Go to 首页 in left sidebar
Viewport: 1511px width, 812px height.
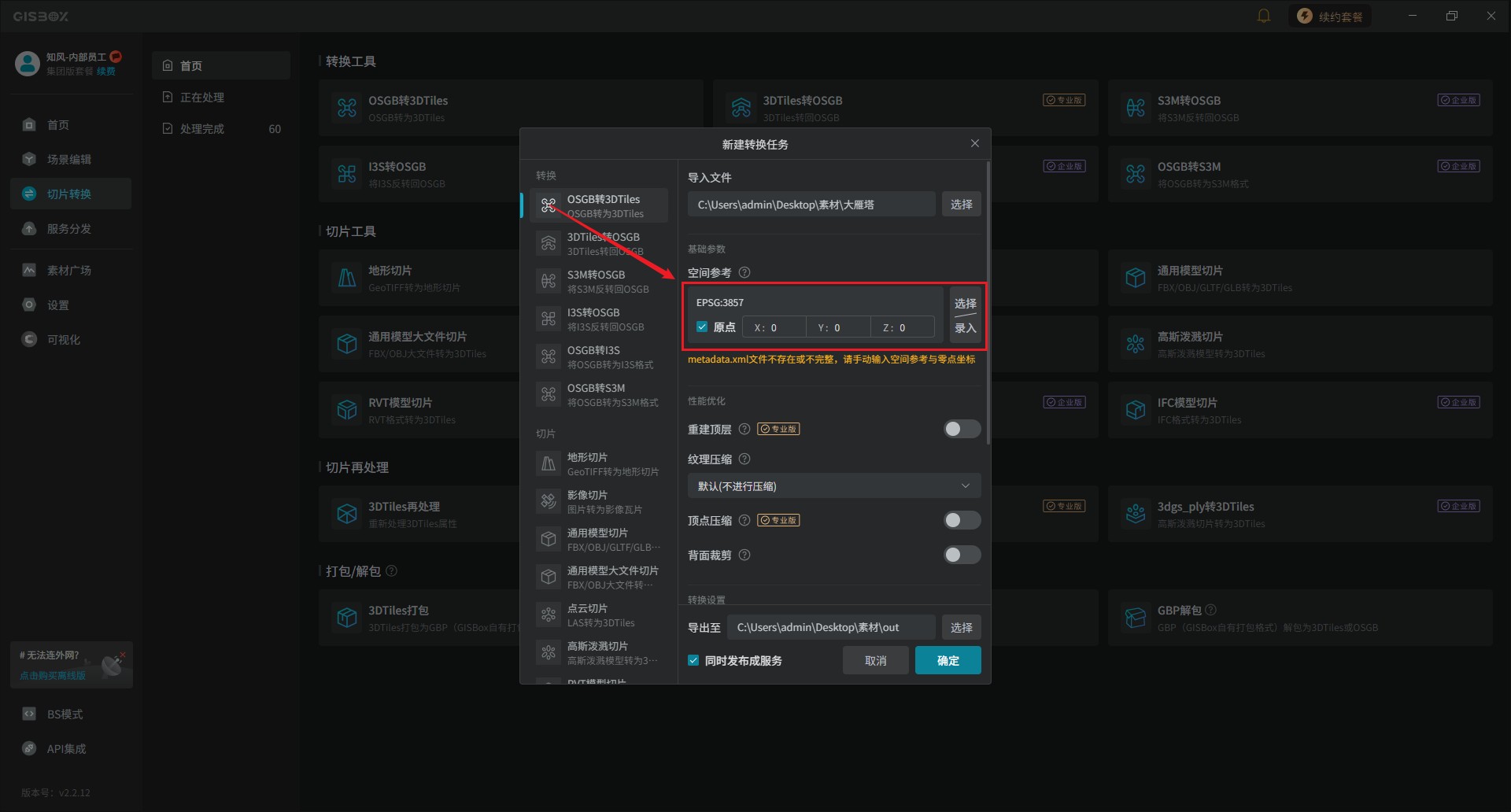[x=71, y=125]
